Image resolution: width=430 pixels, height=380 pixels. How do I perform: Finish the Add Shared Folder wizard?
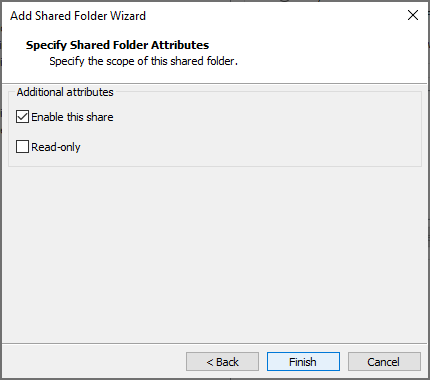[x=303, y=362]
